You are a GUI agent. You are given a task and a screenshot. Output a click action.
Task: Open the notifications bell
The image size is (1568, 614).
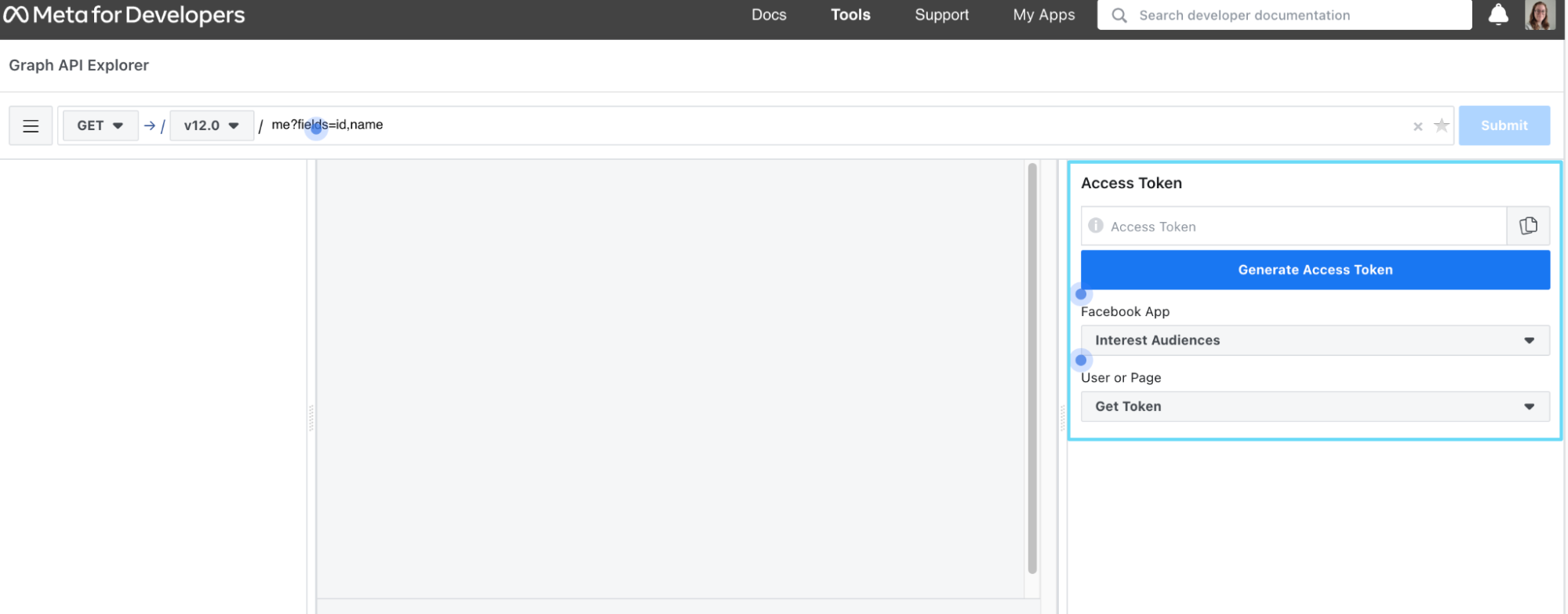coord(1498,15)
